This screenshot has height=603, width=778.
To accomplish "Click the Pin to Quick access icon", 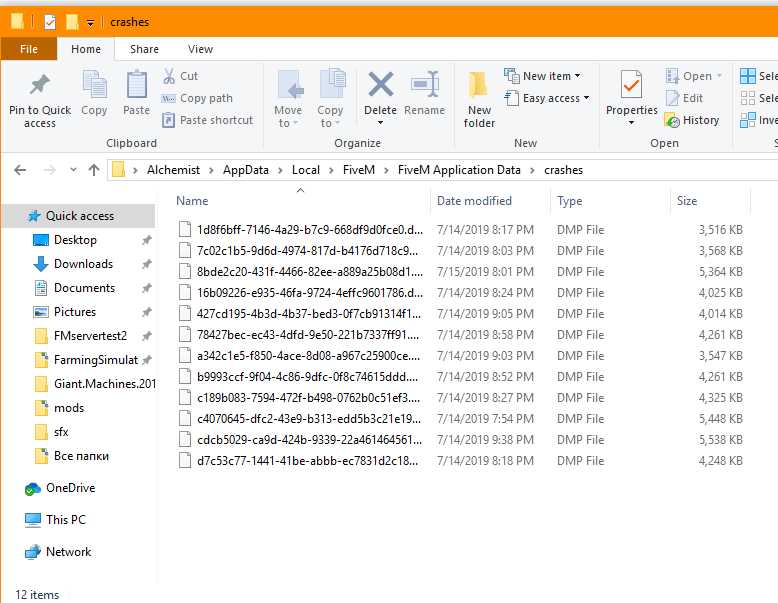I will (40, 84).
